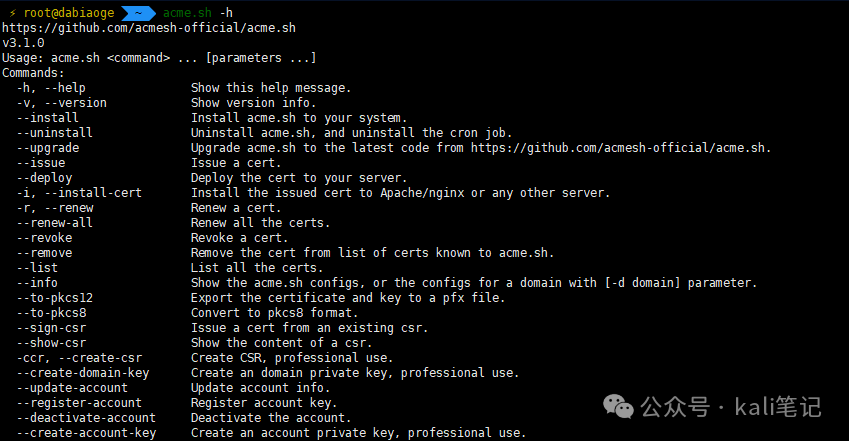
Task: Click the Usage line text
Action: click(x=159, y=57)
